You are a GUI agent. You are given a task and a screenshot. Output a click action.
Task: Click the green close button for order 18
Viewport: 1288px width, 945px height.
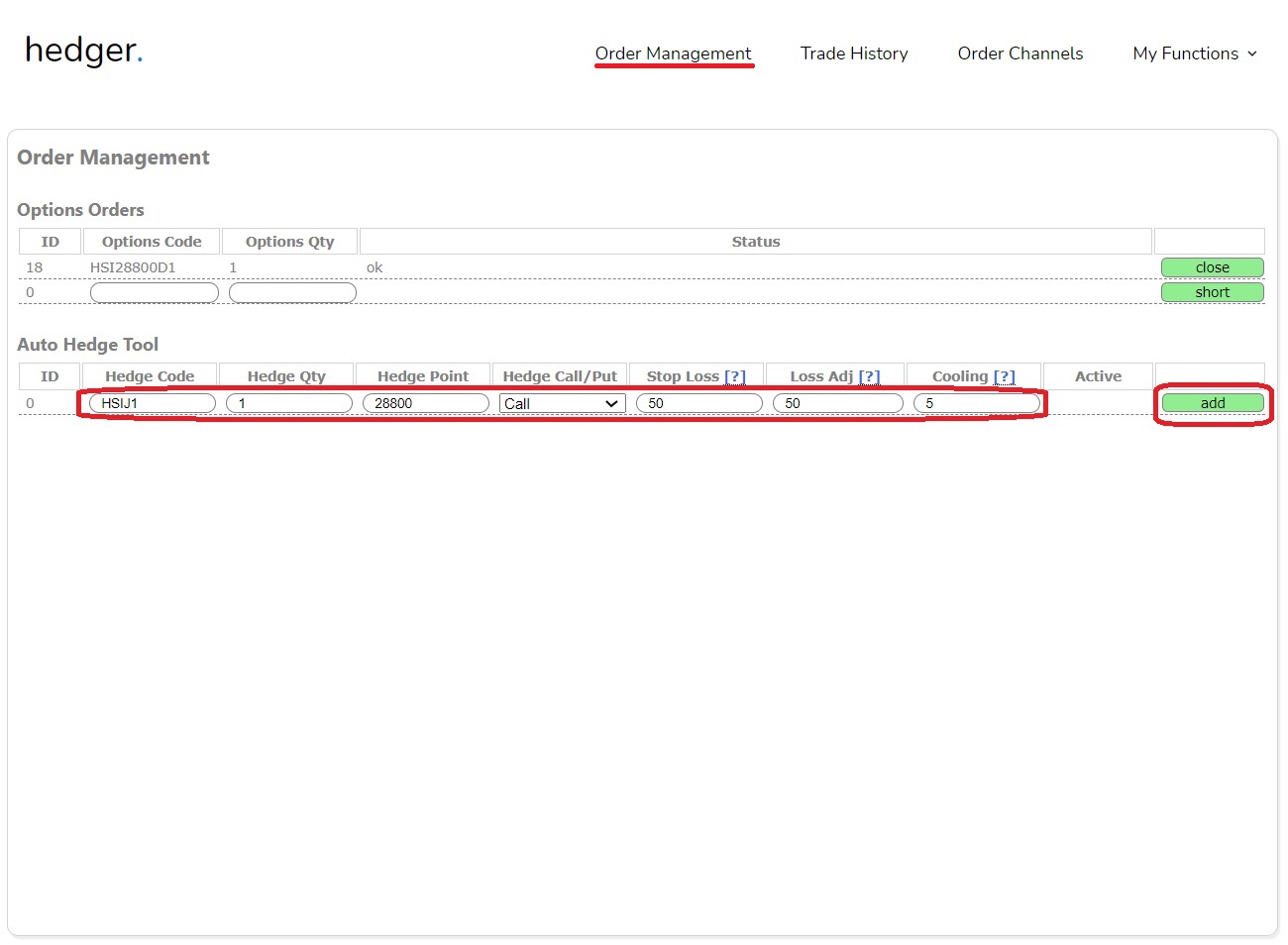coord(1212,267)
